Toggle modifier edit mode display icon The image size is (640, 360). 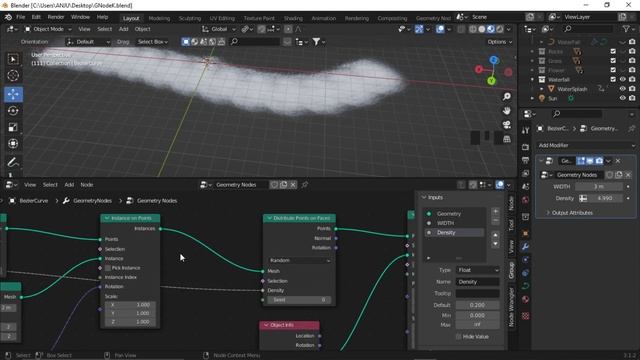pyautogui.click(x=581, y=161)
